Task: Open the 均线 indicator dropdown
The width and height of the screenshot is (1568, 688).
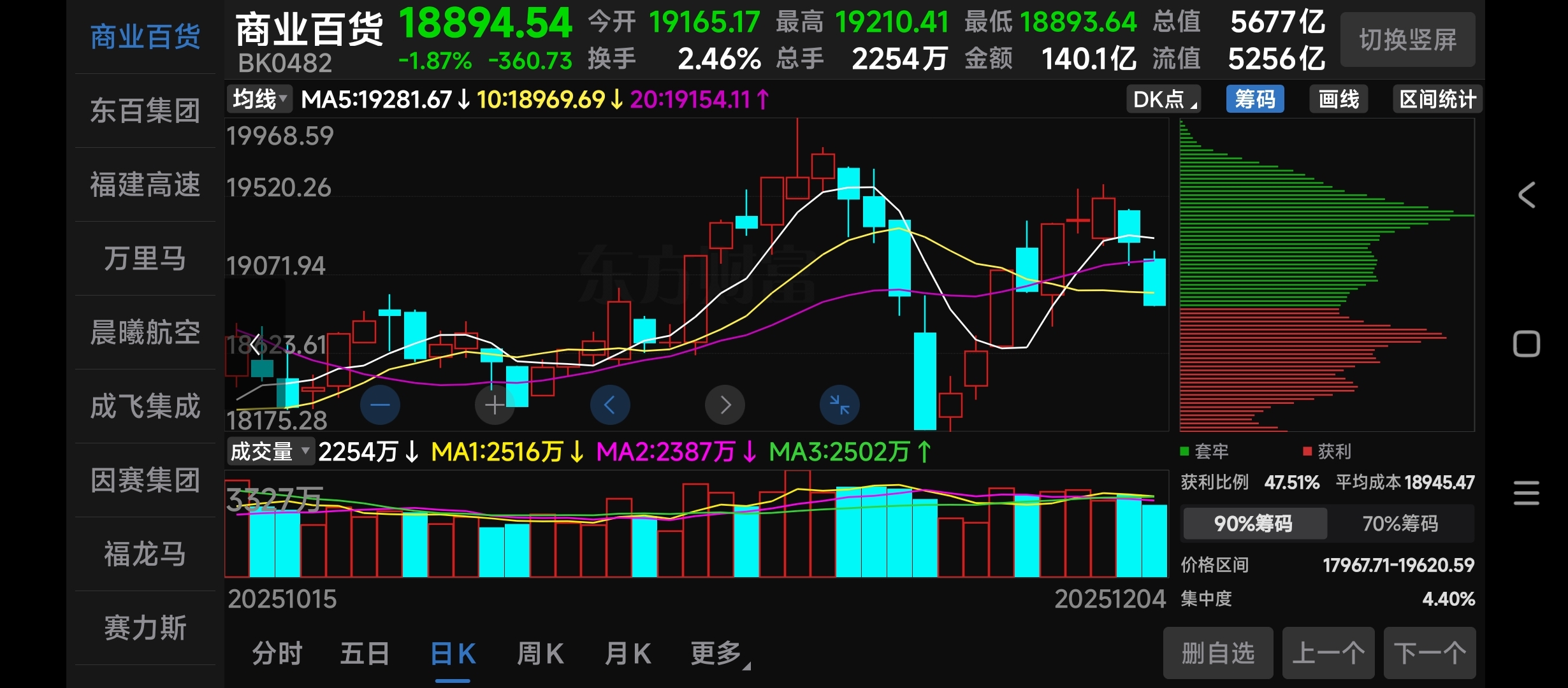Action: pos(259,99)
